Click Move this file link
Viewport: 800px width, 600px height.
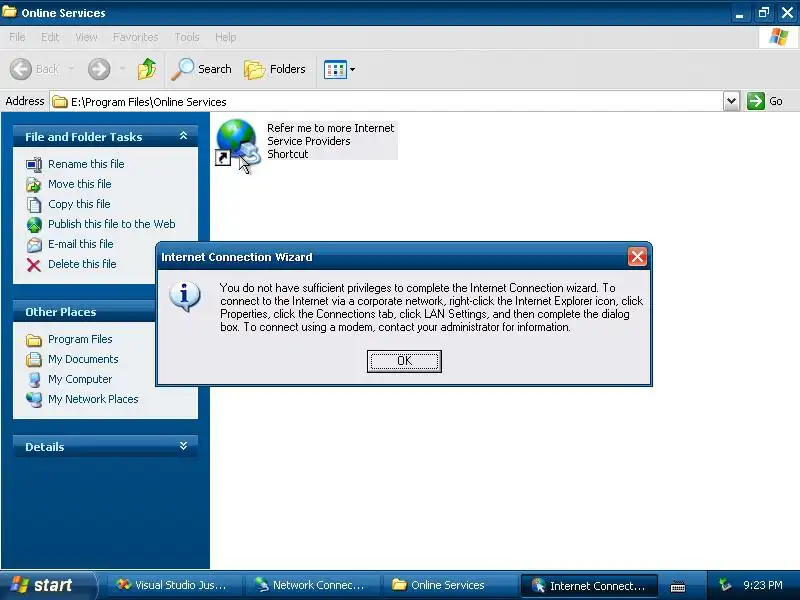pyautogui.click(x=80, y=184)
